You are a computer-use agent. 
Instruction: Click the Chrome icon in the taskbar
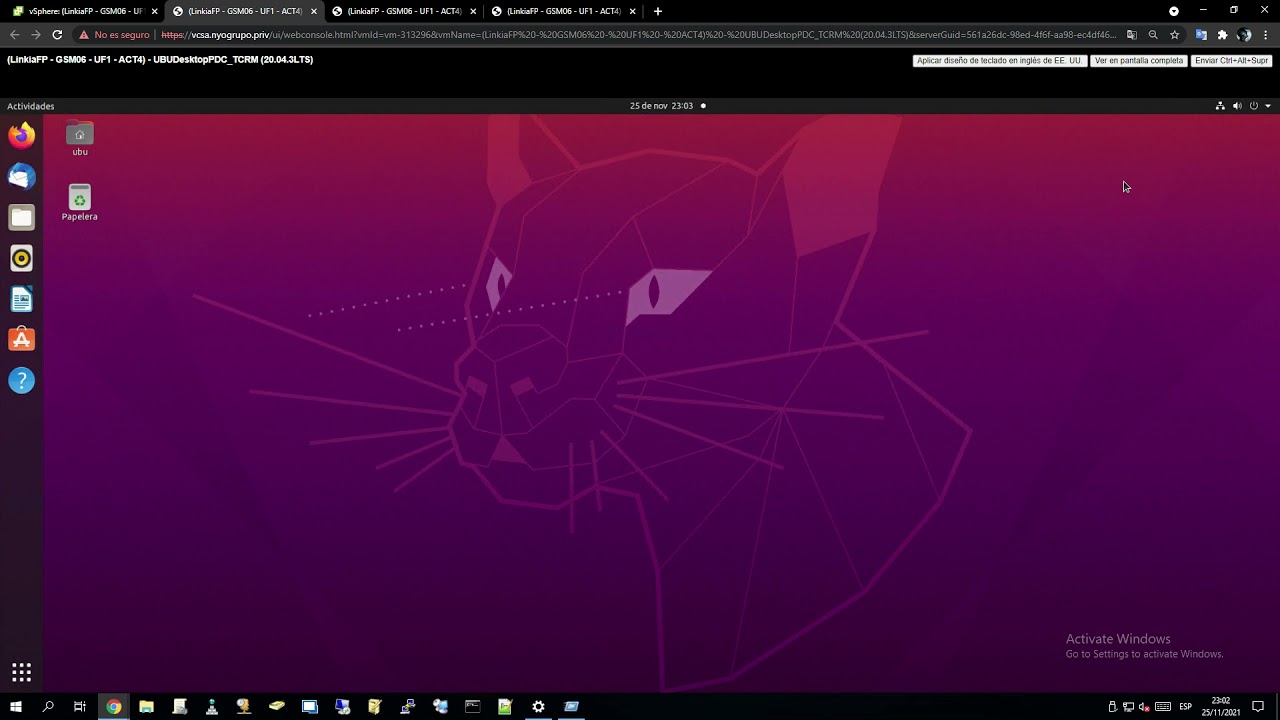(x=114, y=707)
